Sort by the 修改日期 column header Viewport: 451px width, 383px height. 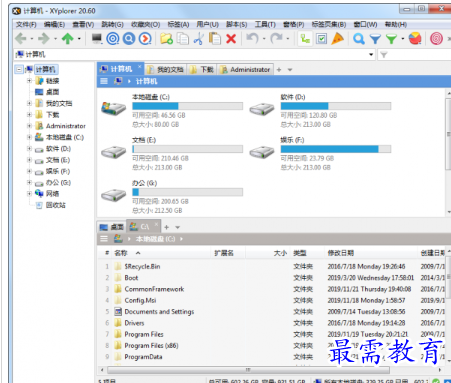click(340, 253)
